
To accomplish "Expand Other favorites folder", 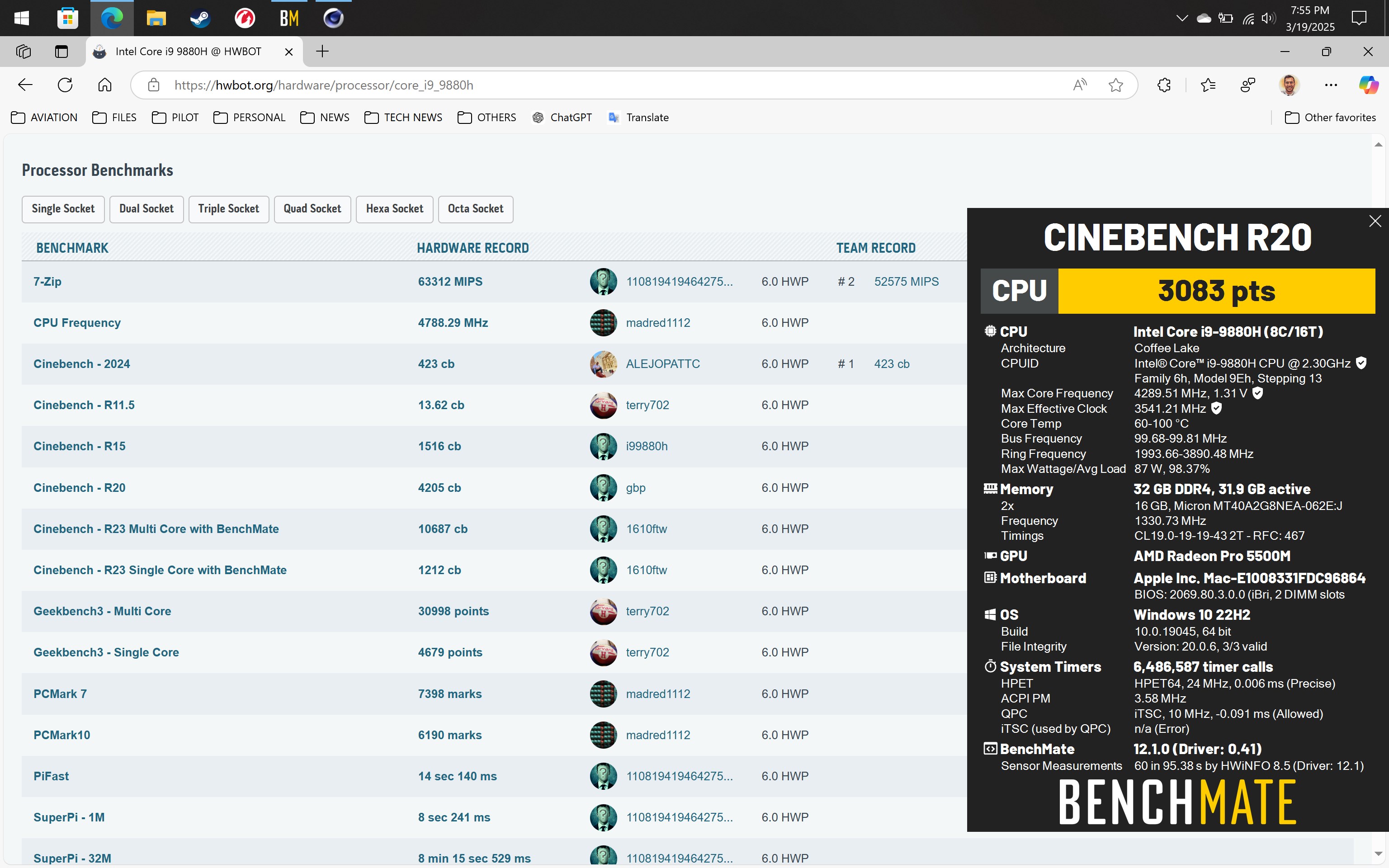I will click(1330, 118).
